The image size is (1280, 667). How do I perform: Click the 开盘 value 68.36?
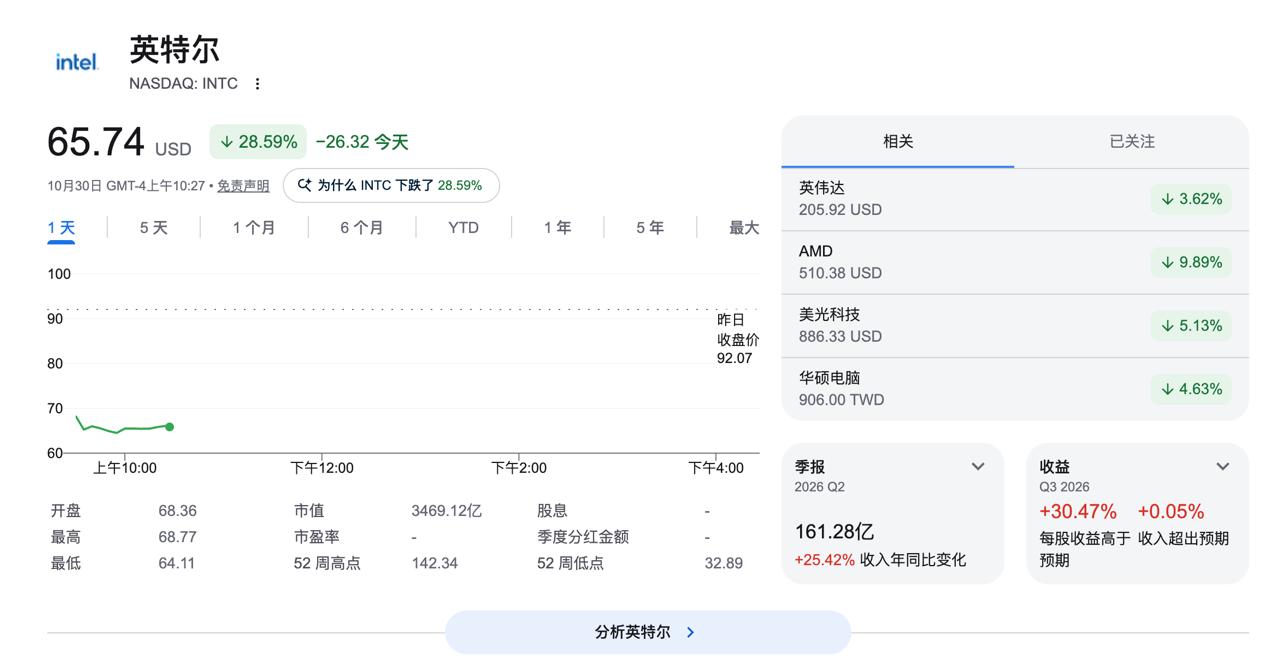(x=177, y=511)
